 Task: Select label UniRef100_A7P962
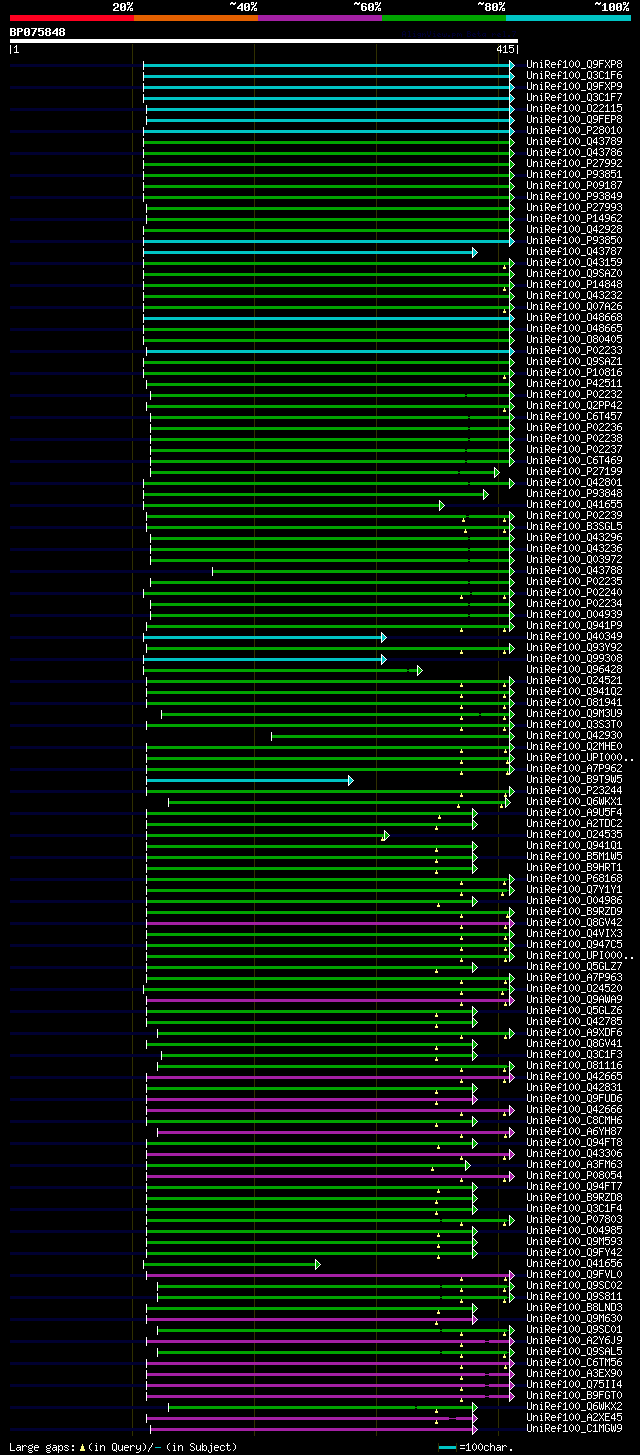point(574,768)
